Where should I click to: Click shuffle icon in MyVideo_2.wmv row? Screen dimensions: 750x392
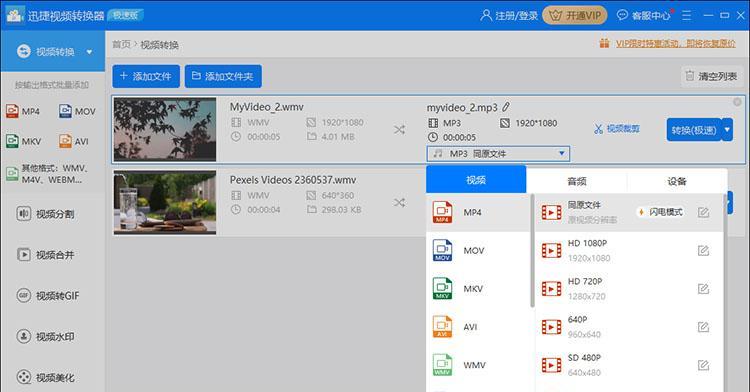(399, 130)
